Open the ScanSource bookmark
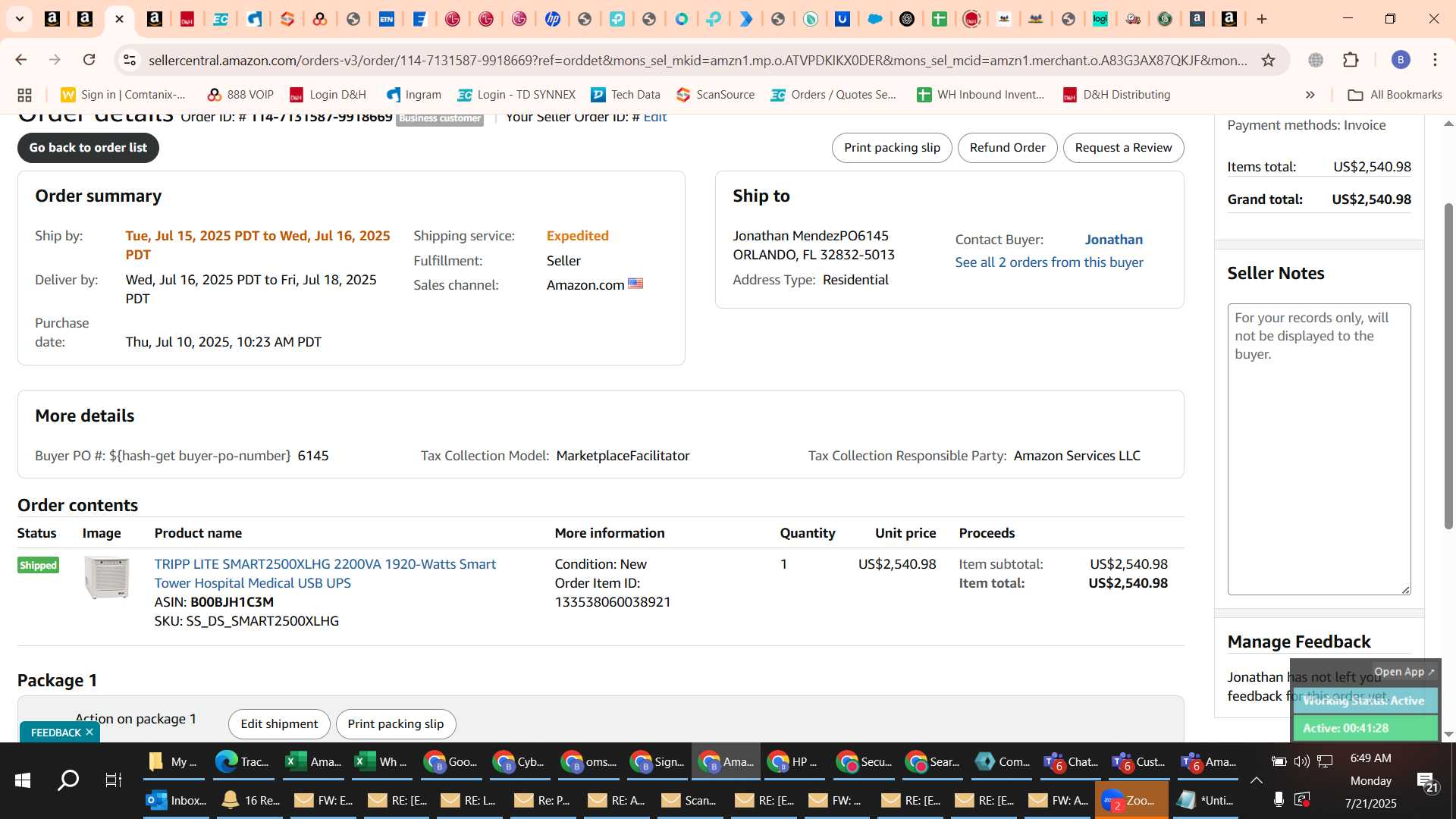1456x819 pixels. (x=715, y=95)
